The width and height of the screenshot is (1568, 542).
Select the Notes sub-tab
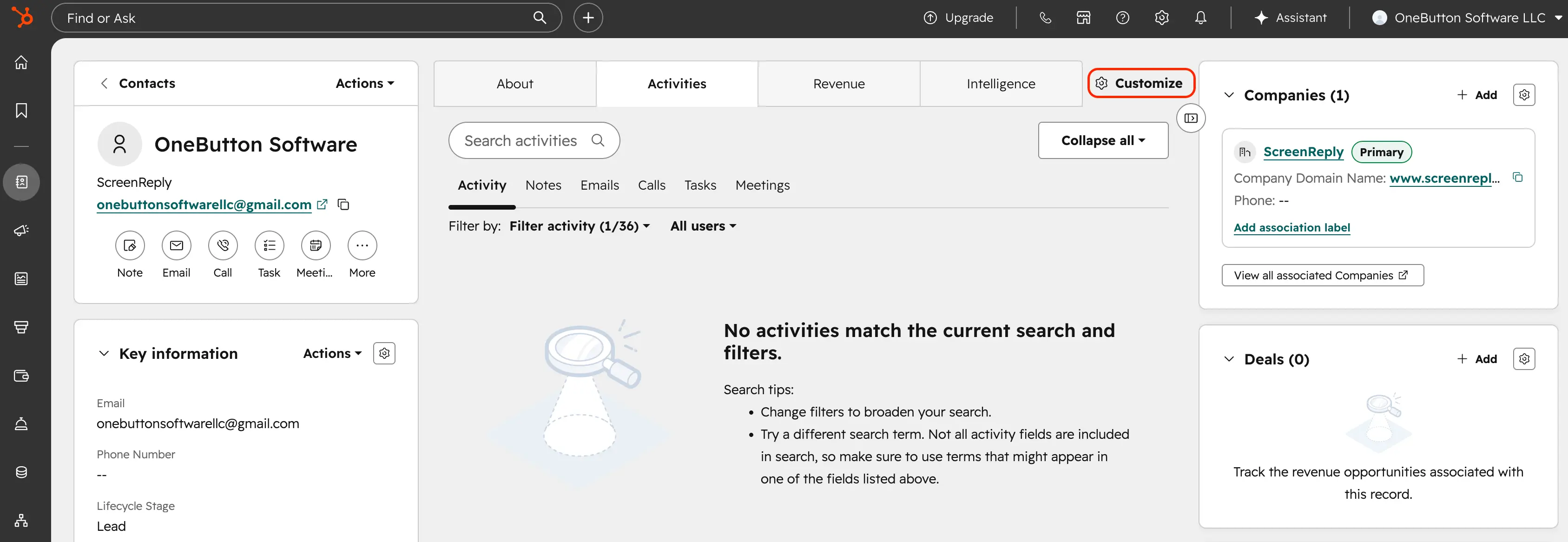pos(544,185)
